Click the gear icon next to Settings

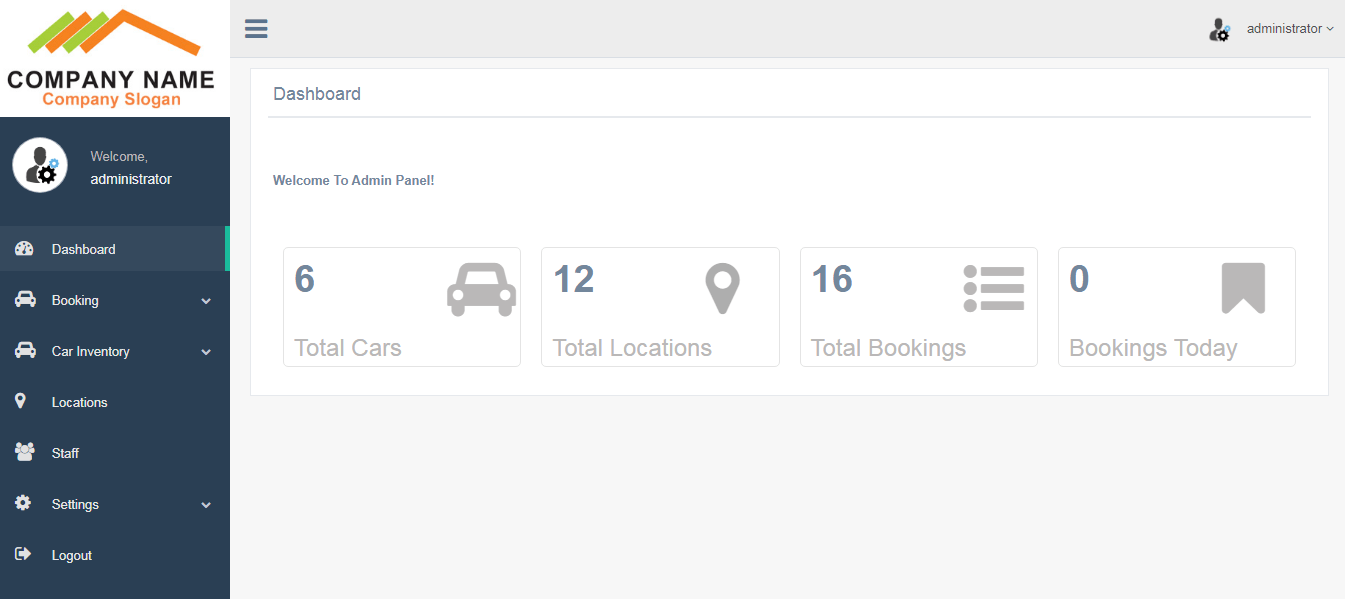[x=24, y=503]
